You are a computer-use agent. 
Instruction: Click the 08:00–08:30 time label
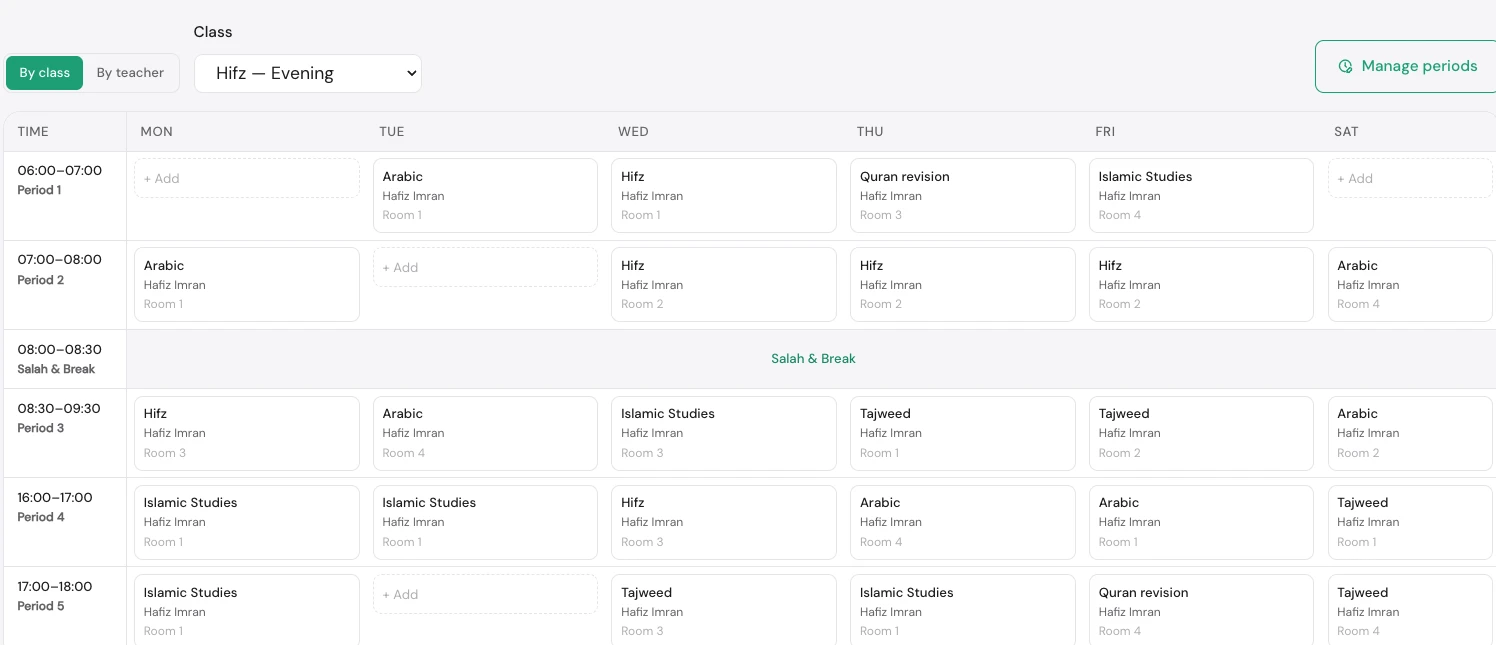coord(59,350)
